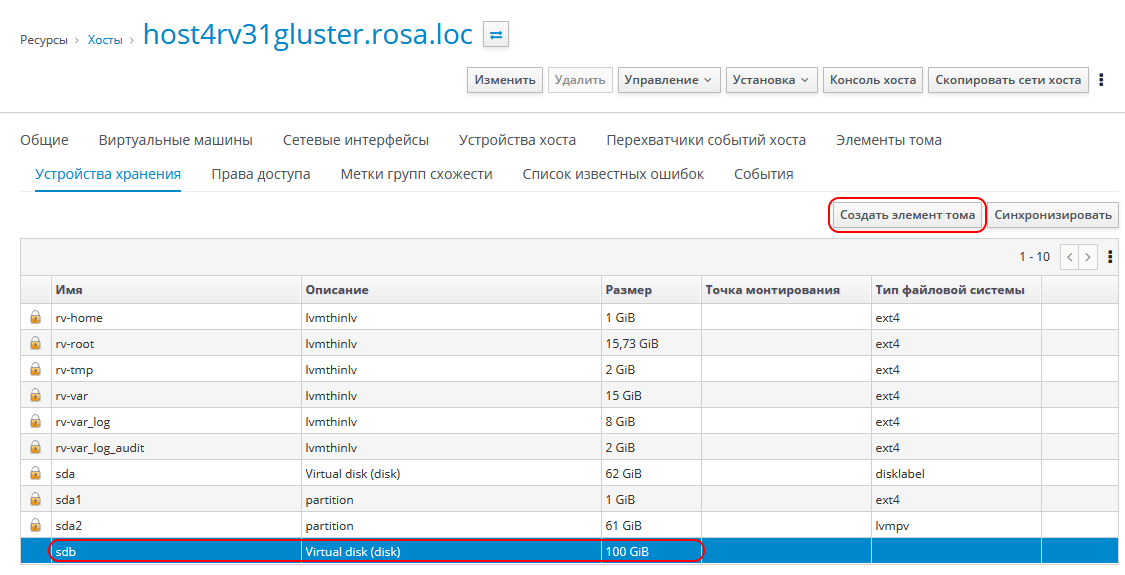Switch to Сетевые интерфейсы tab
1125x575 pixels.
355,140
